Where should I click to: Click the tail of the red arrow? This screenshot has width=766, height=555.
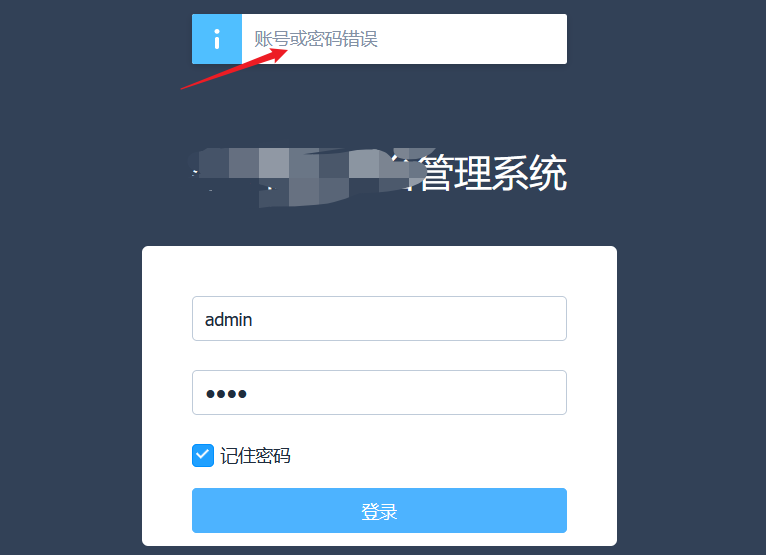184,88
